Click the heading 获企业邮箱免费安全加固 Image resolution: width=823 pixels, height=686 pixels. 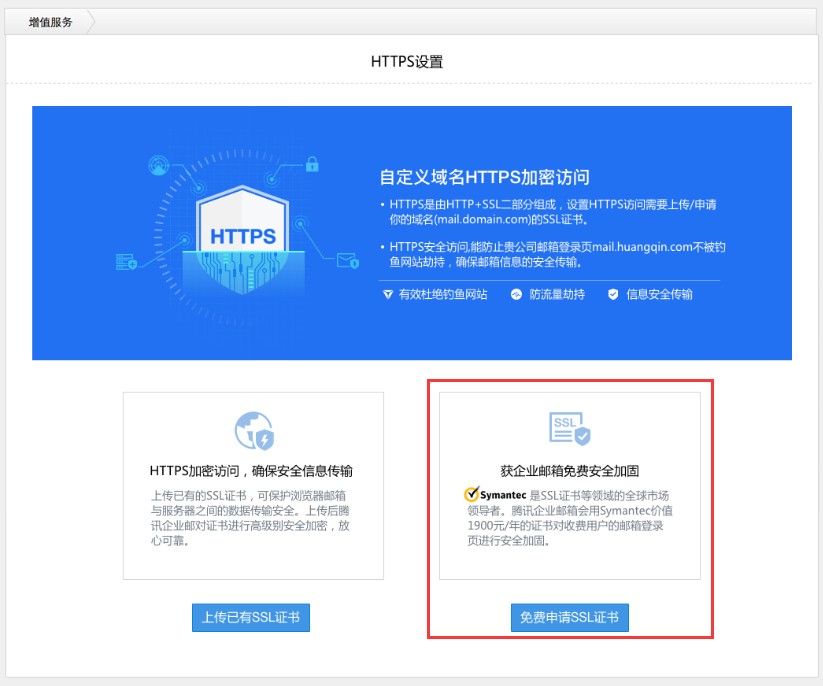569,470
